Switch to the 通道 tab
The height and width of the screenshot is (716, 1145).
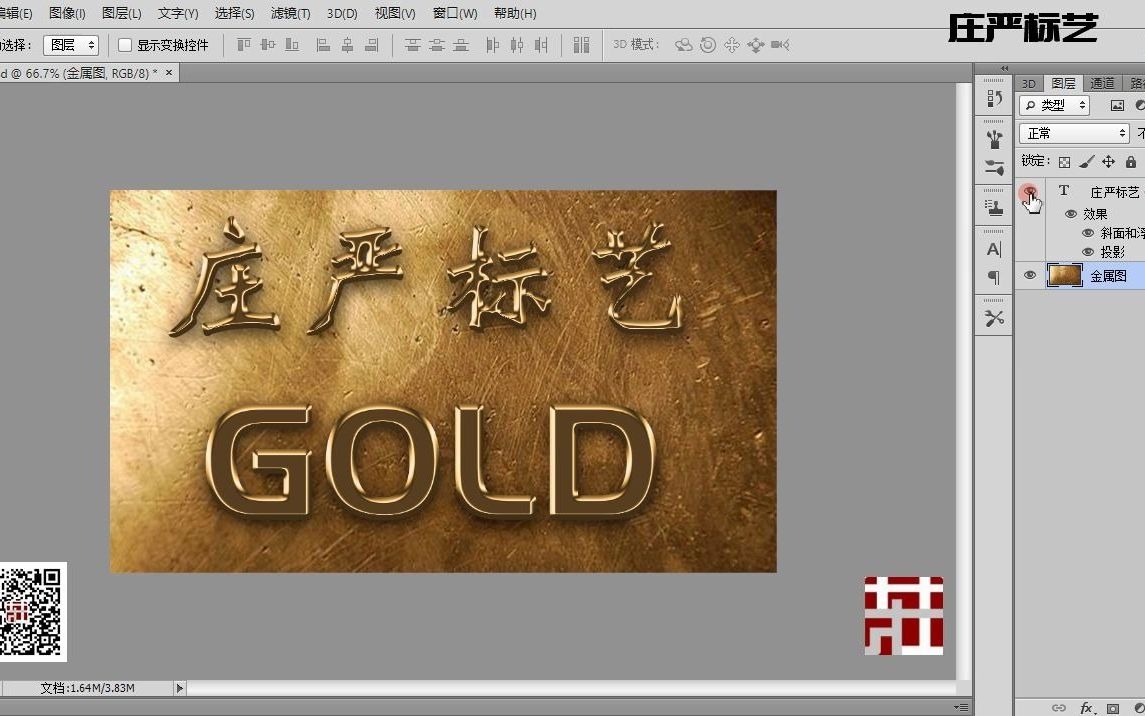pyautogui.click(x=1101, y=83)
